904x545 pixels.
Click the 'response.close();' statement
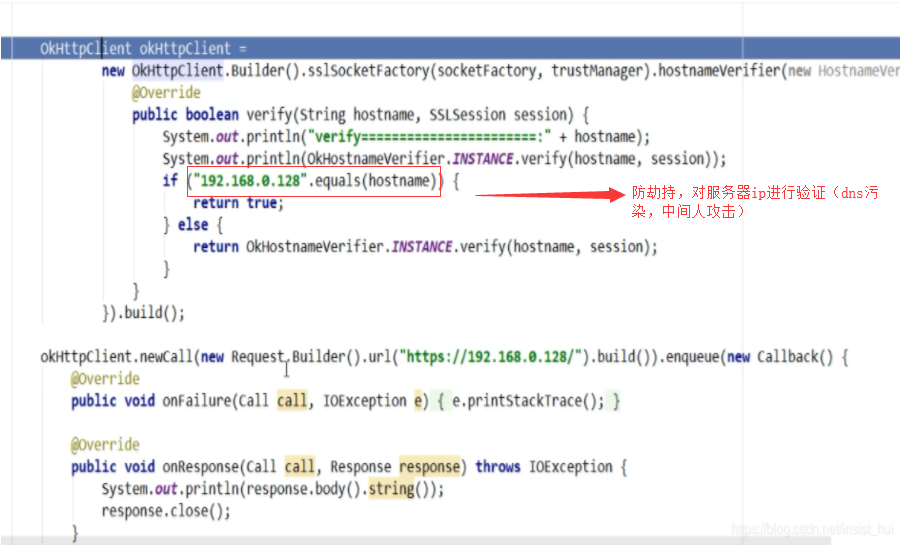(165, 510)
